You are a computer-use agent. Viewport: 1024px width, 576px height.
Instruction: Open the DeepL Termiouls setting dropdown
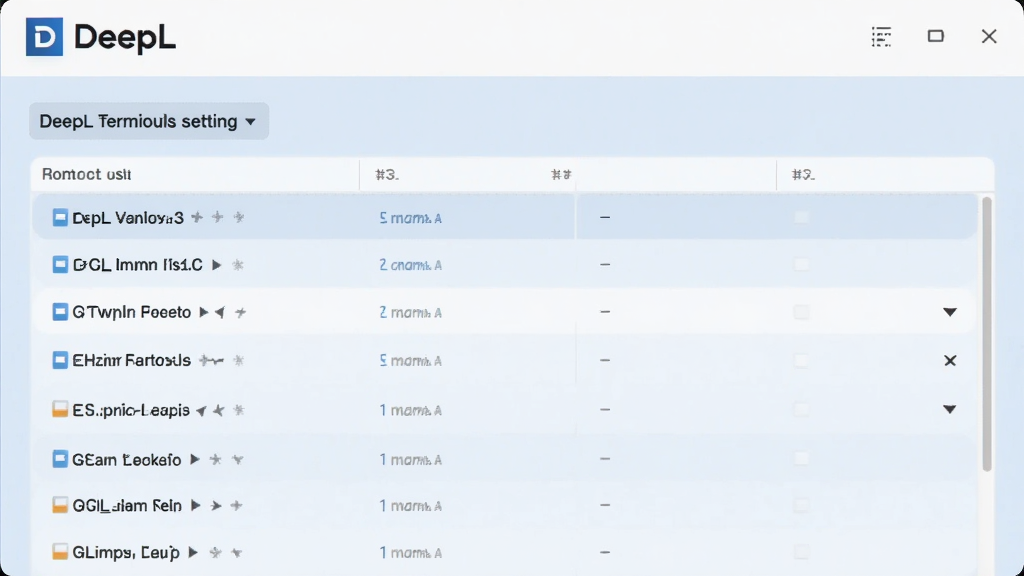[149, 121]
